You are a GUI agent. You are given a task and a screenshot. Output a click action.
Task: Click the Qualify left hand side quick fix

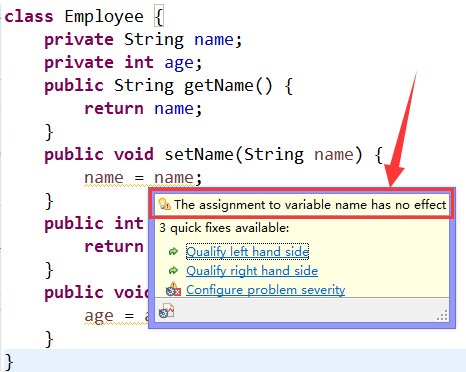coord(247,252)
